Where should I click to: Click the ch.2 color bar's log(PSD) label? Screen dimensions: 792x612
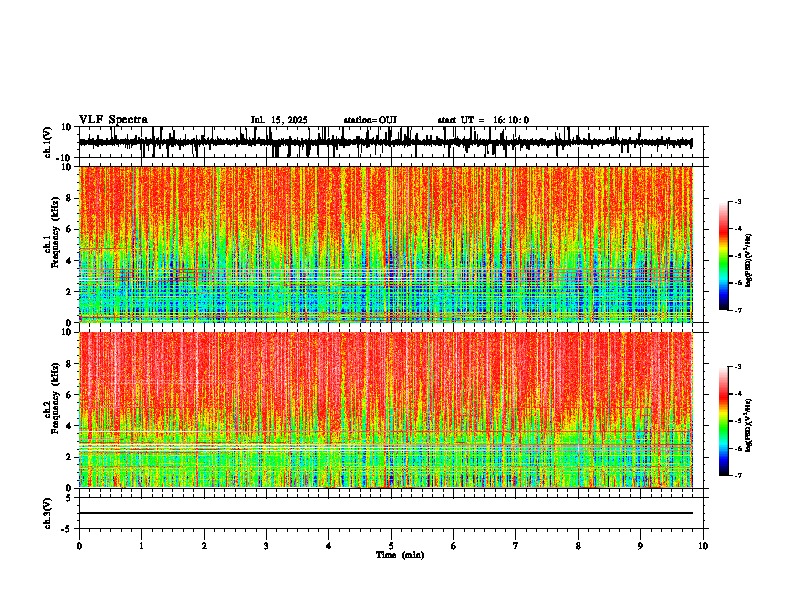point(748,425)
